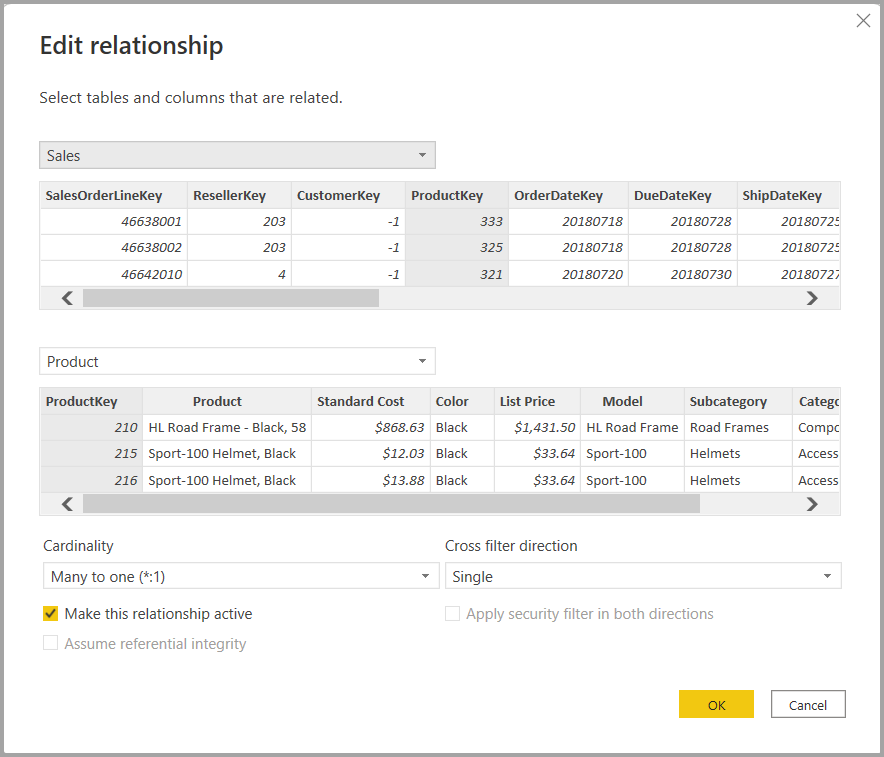
Task: Click the Cancel button
Action: (808, 704)
